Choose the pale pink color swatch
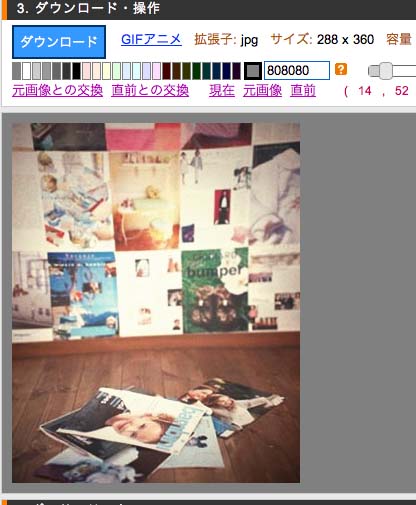The height and width of the screenshot is (505, 416). (86, 71)
